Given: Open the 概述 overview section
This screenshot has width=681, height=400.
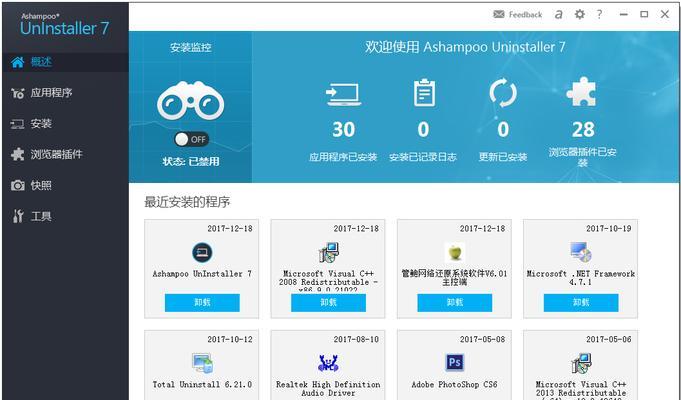Looking at the screenshot, I should pyautogui.click(x=65, y=62).
